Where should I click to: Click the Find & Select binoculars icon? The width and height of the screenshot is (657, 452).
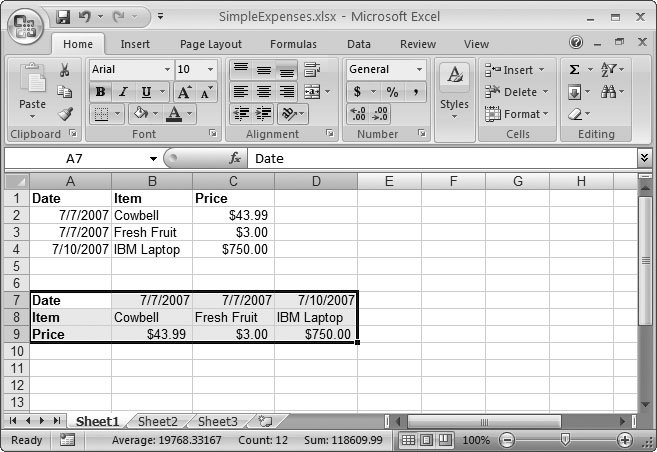pos(608,91)
